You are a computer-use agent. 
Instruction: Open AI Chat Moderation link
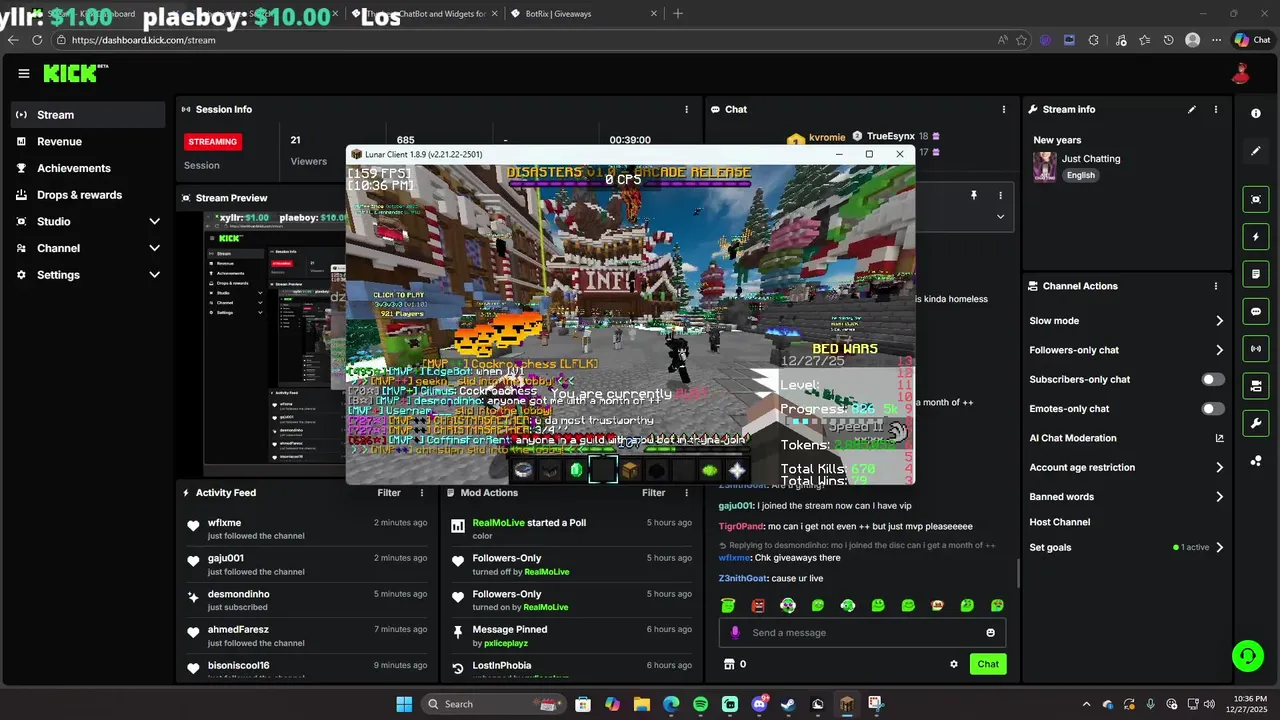point(1127,438)
